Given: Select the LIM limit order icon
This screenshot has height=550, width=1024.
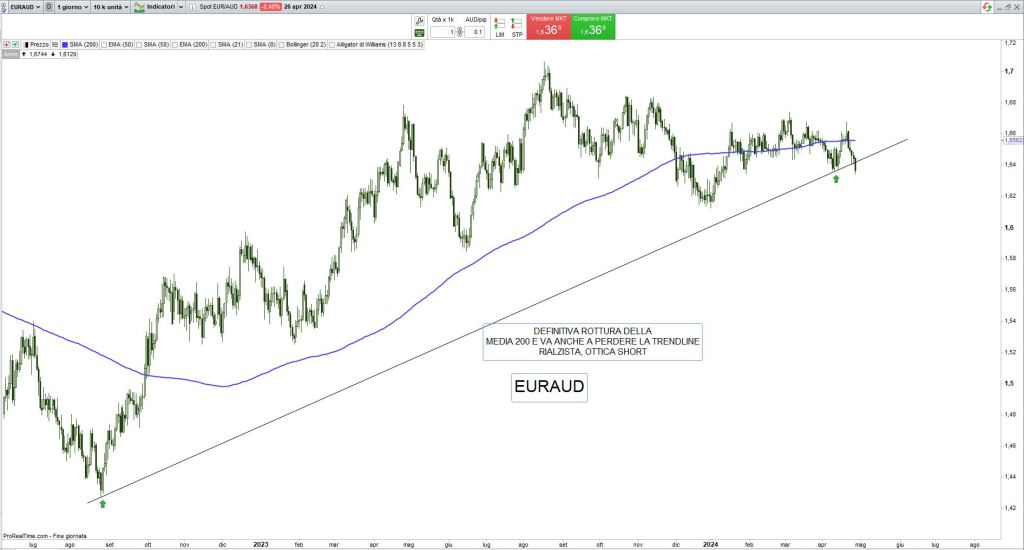Looking at the screenshot, I should click(x=500, y=26).
